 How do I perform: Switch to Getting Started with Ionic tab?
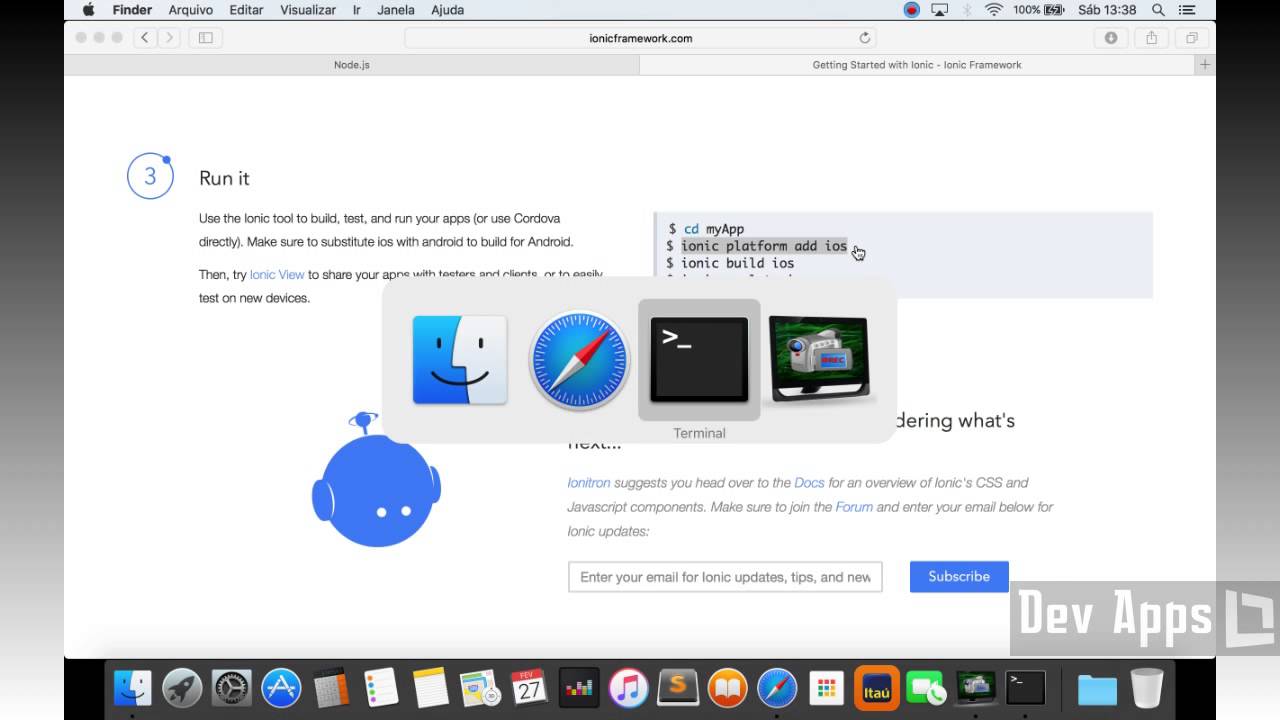click(x=917, y=65)
